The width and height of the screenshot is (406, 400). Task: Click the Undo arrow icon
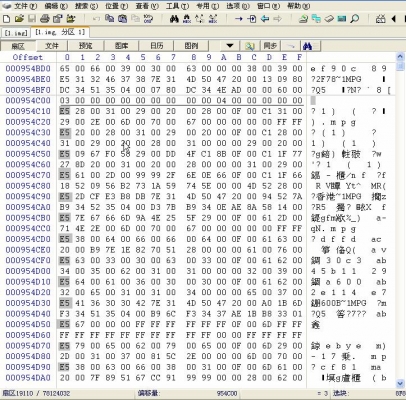click(x=96, y=19)
